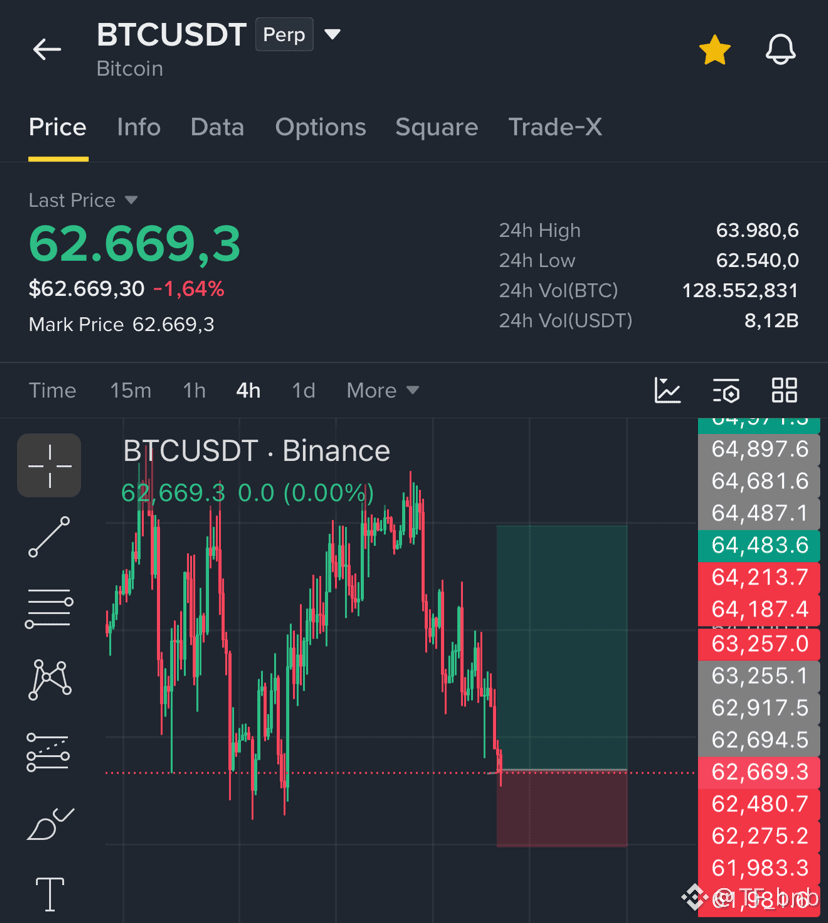
Task: Click the gray 62,917.5 price label
Action: coord(759,708)
